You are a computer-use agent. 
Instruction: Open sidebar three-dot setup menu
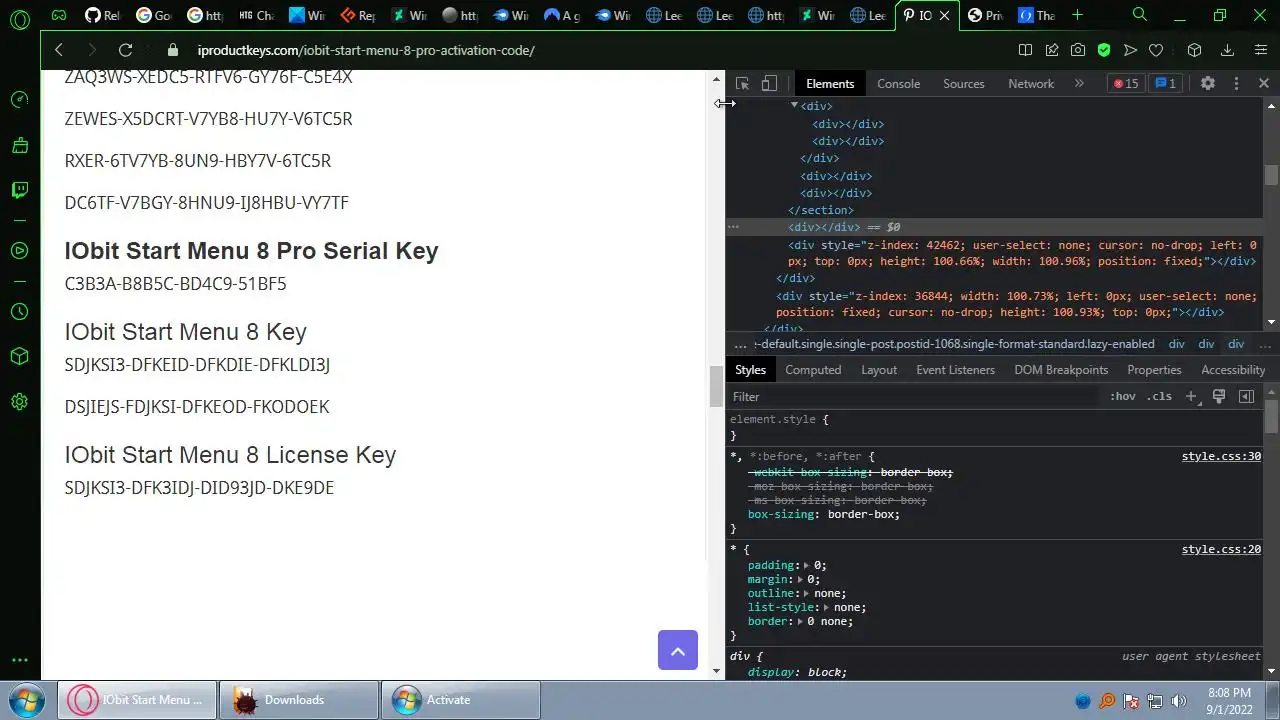19,660
